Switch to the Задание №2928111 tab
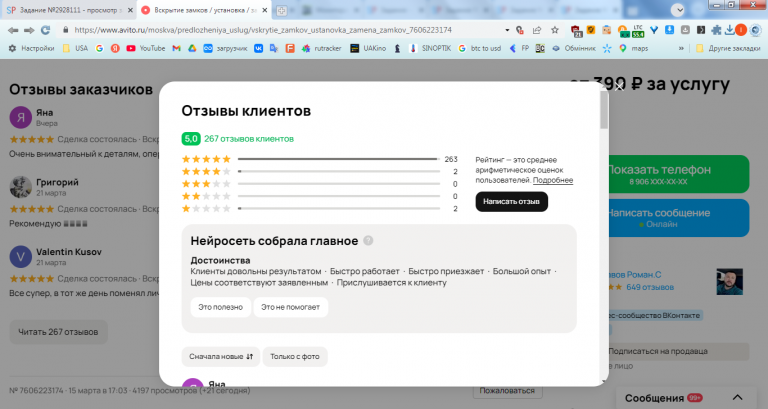Screen dimensions: 768x409 tap(70, 10)
